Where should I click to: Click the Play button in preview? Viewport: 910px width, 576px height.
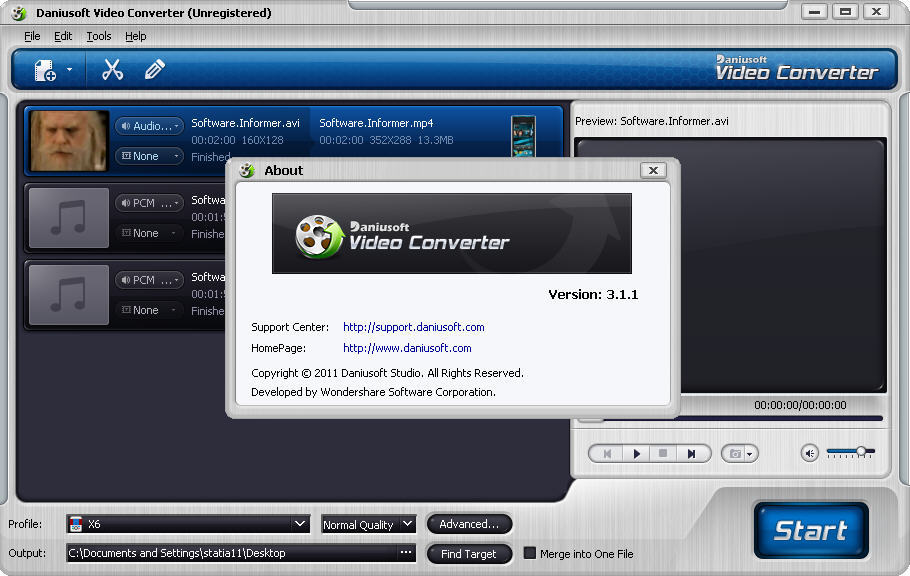click(637, 453)
